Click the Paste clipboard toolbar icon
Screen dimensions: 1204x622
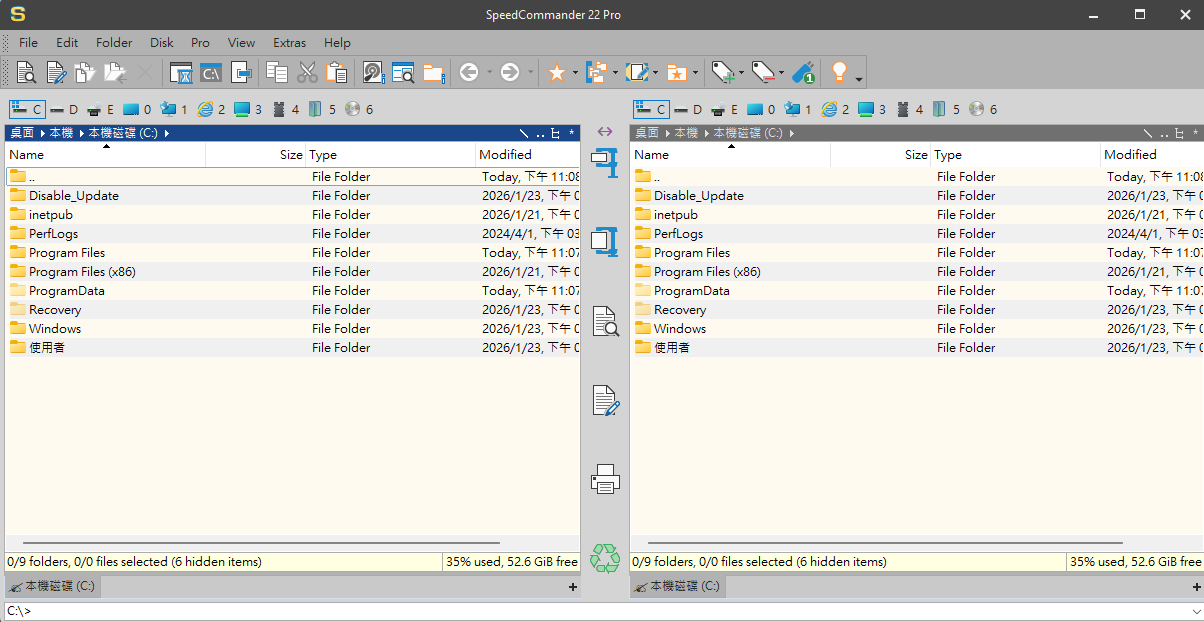pos(337,72)
